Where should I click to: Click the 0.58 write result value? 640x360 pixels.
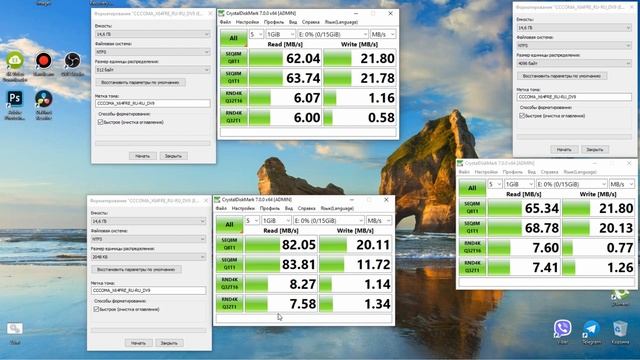tap(381, 118)
